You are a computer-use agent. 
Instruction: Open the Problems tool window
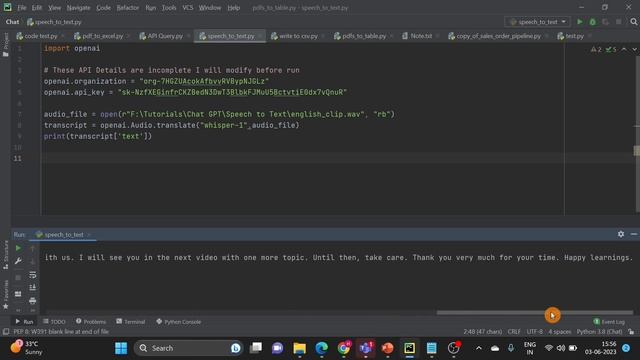(x=91, y=322)
